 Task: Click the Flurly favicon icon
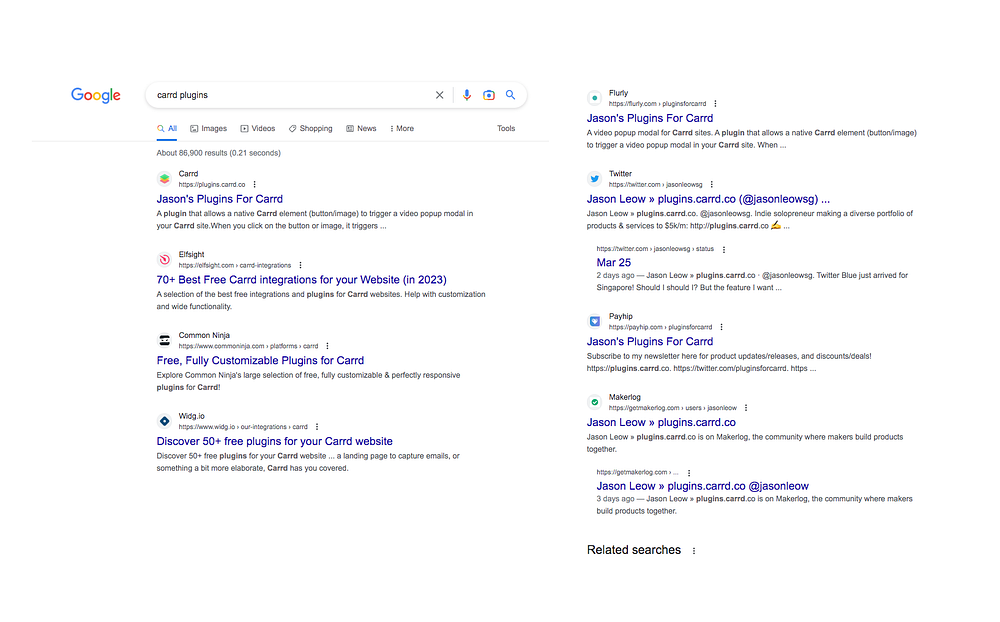[x=594, y=98]
